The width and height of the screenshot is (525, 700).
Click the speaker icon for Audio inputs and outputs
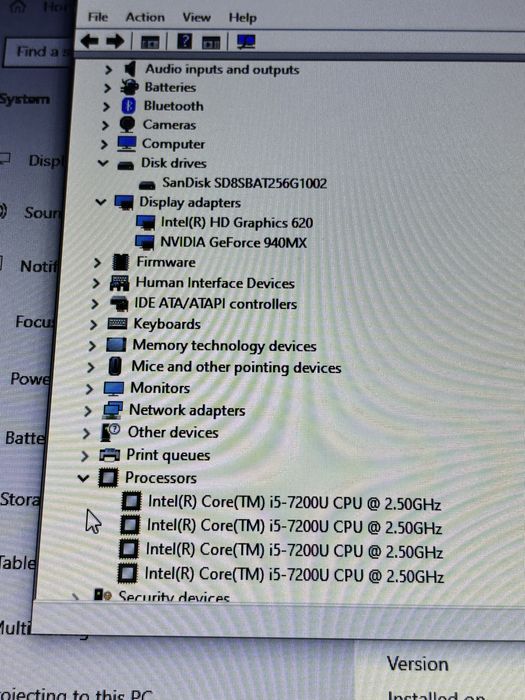pos(129,69)
